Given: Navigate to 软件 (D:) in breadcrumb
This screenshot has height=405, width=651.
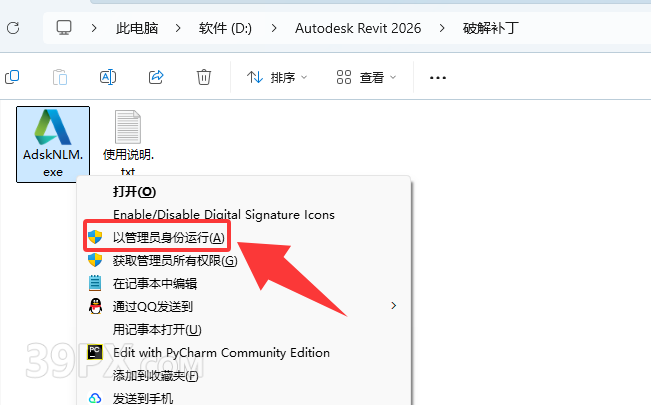Looking at the screenshot, I should click(x=225, y=28).
